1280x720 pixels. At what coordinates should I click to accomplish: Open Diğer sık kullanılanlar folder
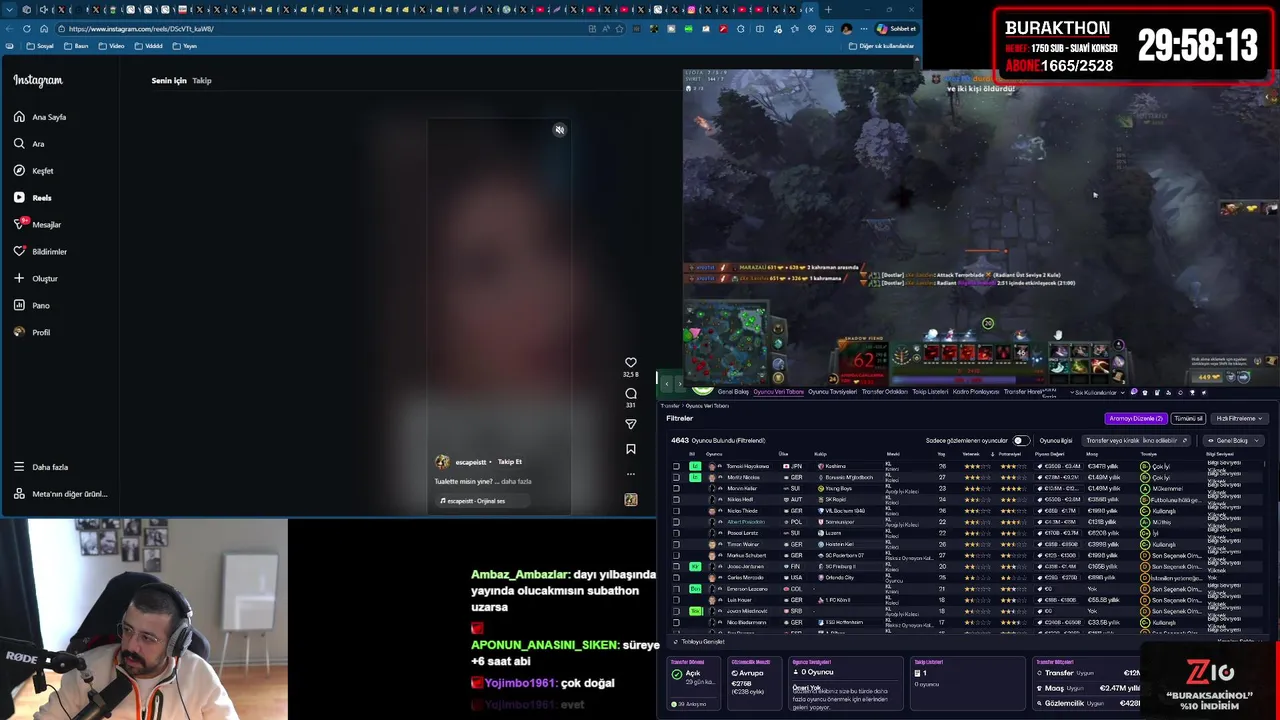[881, 46]
